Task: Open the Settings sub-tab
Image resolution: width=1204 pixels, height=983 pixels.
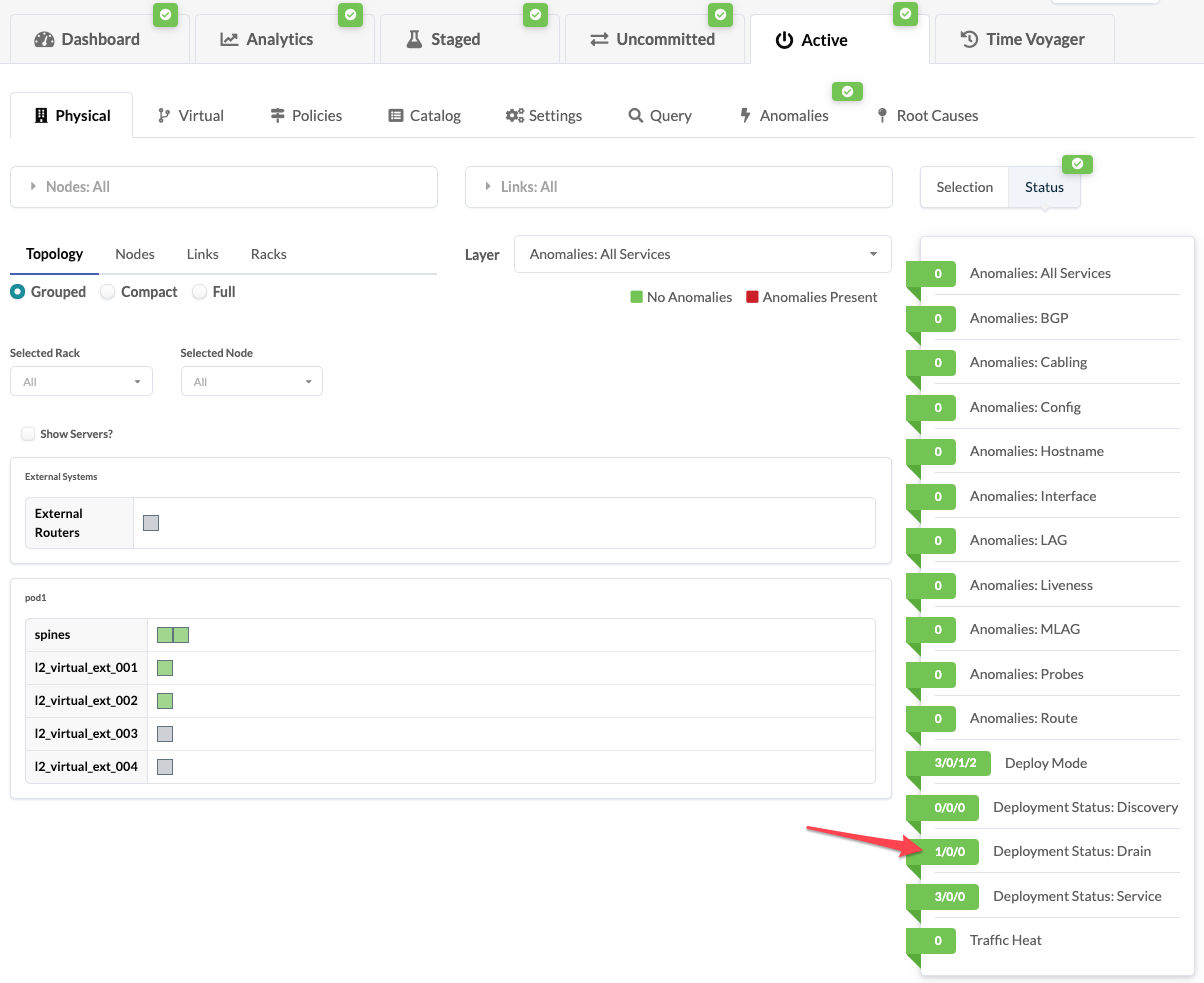Action: coord(544,116)
